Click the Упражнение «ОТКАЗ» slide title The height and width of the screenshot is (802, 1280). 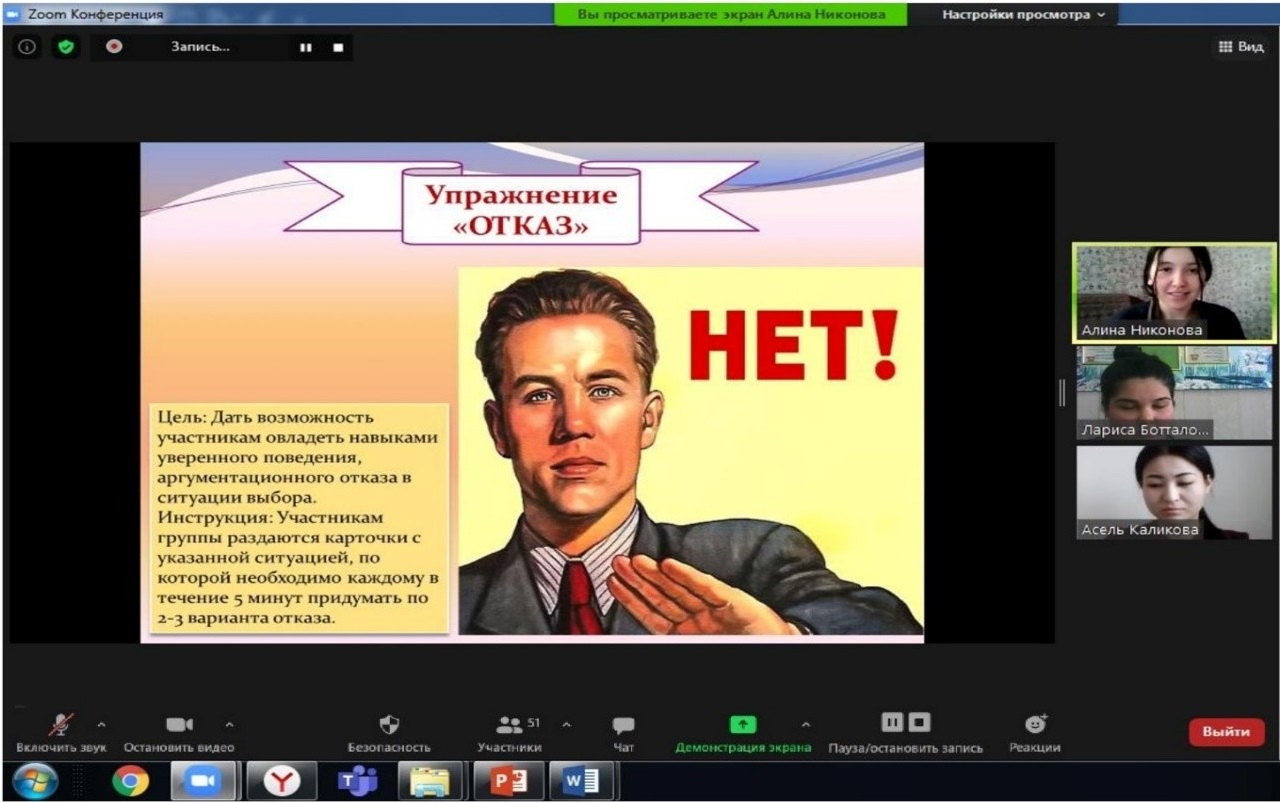(520, 209)
